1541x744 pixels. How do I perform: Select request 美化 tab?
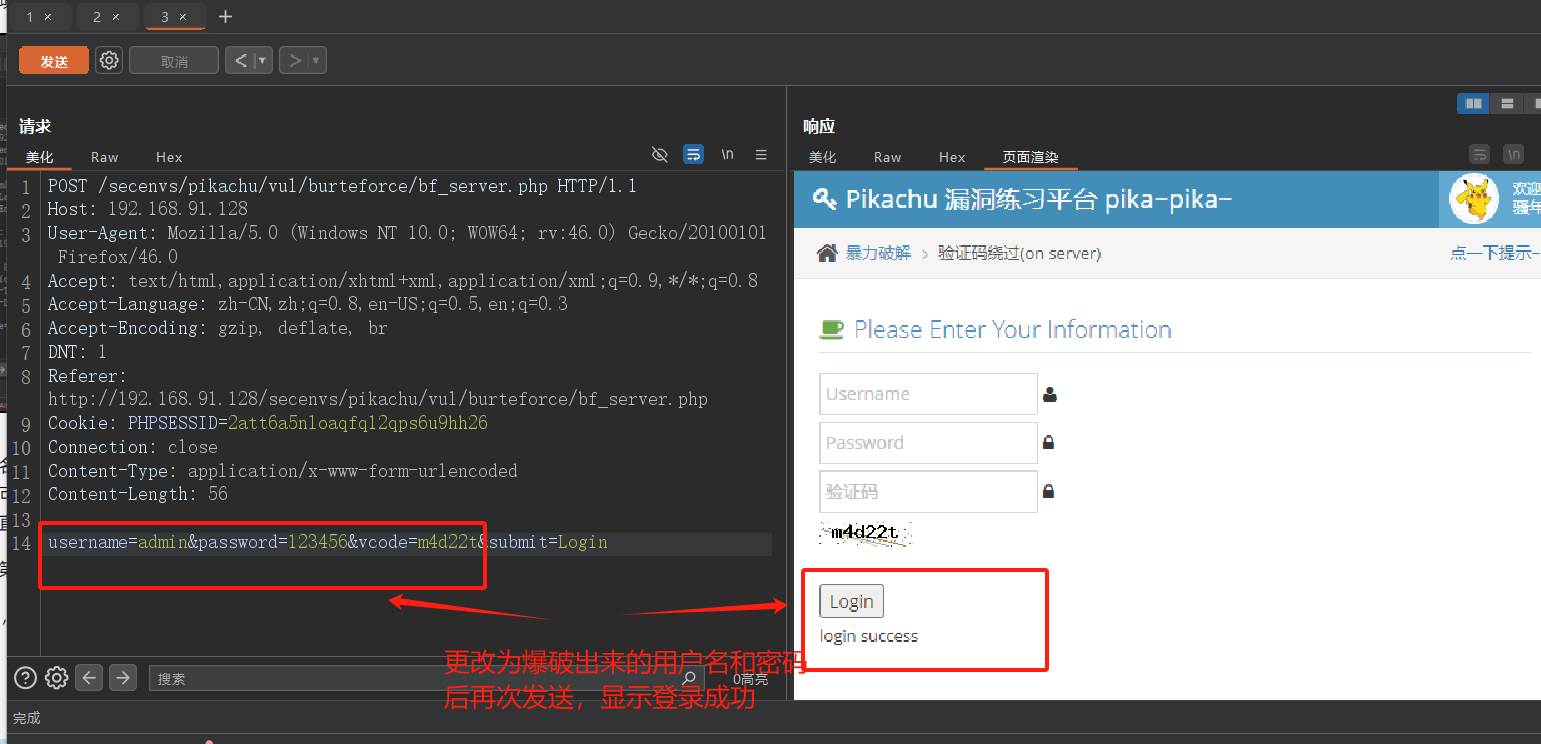point(40,157)
